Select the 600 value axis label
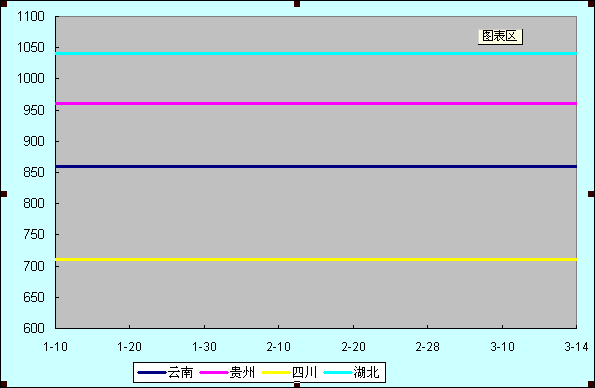Screen dimensions: 595x388 (x=34, y=328)
